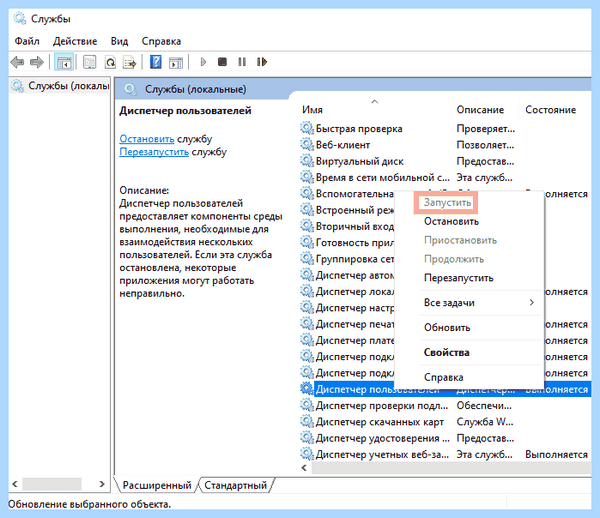The height and width of the screenshot is (518, 600).
Task: Select Диспетчер учетных веб-записей service name
Action: [382, 454]
